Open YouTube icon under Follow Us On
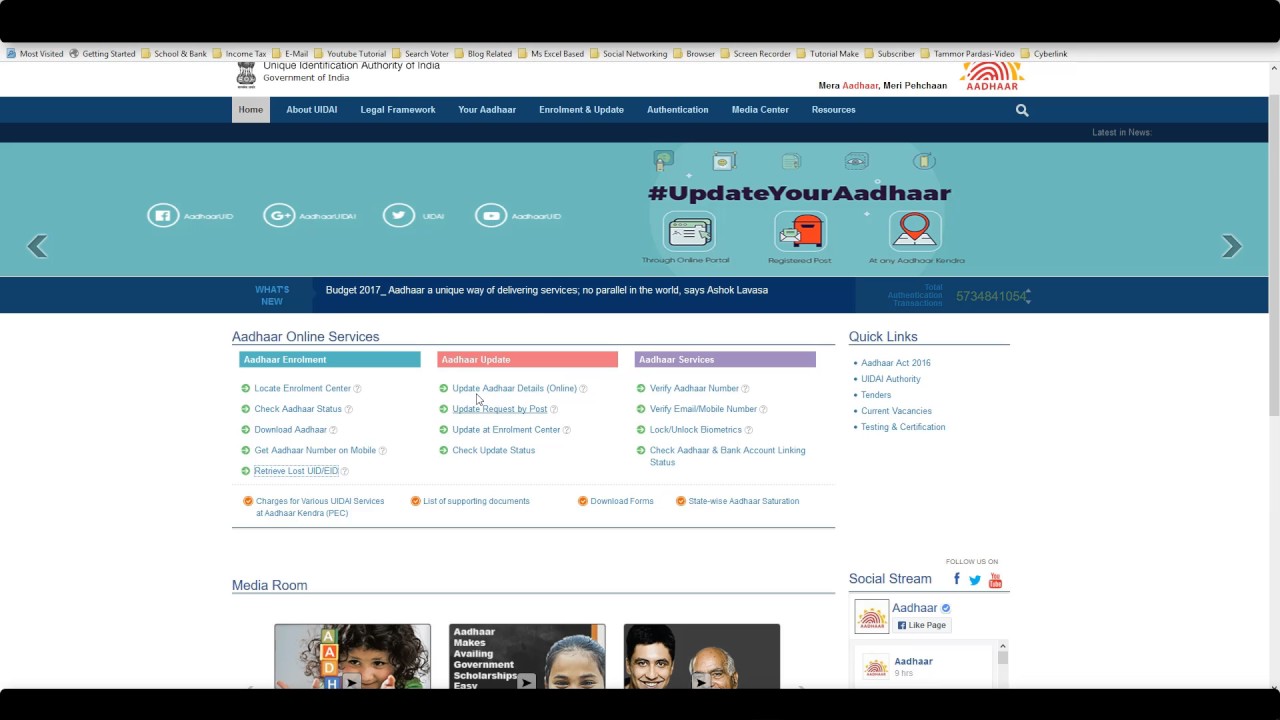 [x=995, y=580]
